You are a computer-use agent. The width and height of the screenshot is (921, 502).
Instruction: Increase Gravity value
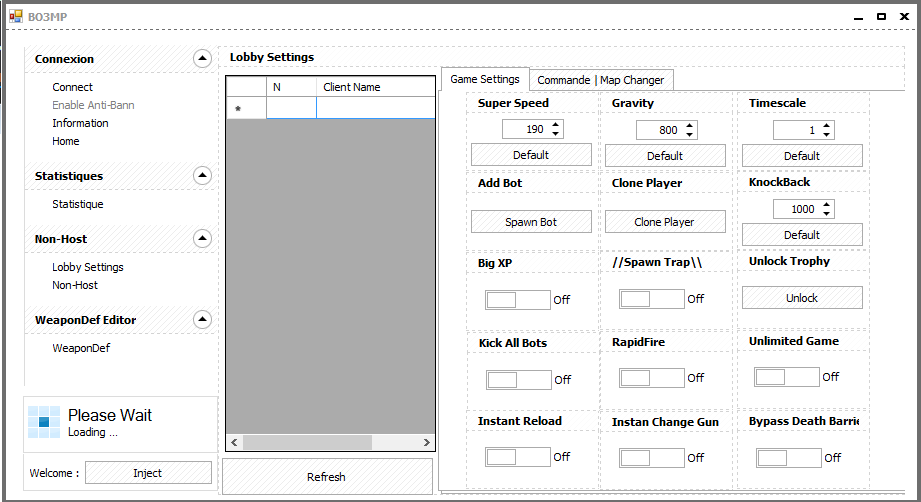click(x=690, y=125)
